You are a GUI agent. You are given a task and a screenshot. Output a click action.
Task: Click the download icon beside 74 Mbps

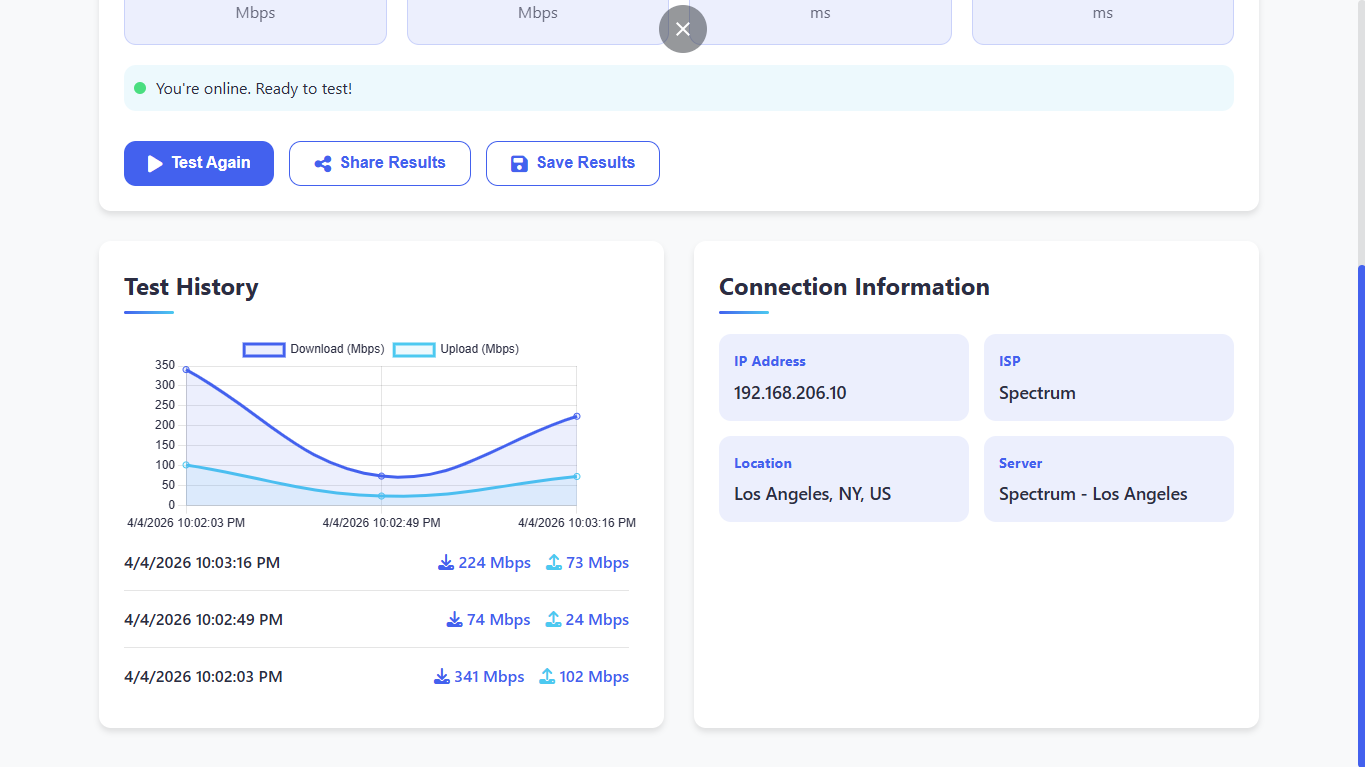(454, 620)
